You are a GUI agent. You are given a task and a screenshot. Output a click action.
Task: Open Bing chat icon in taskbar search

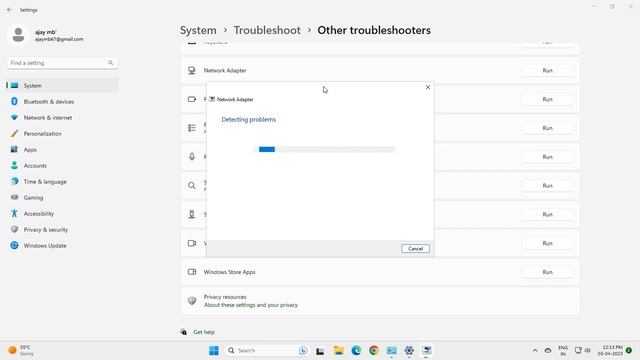(x=303, y=350)
